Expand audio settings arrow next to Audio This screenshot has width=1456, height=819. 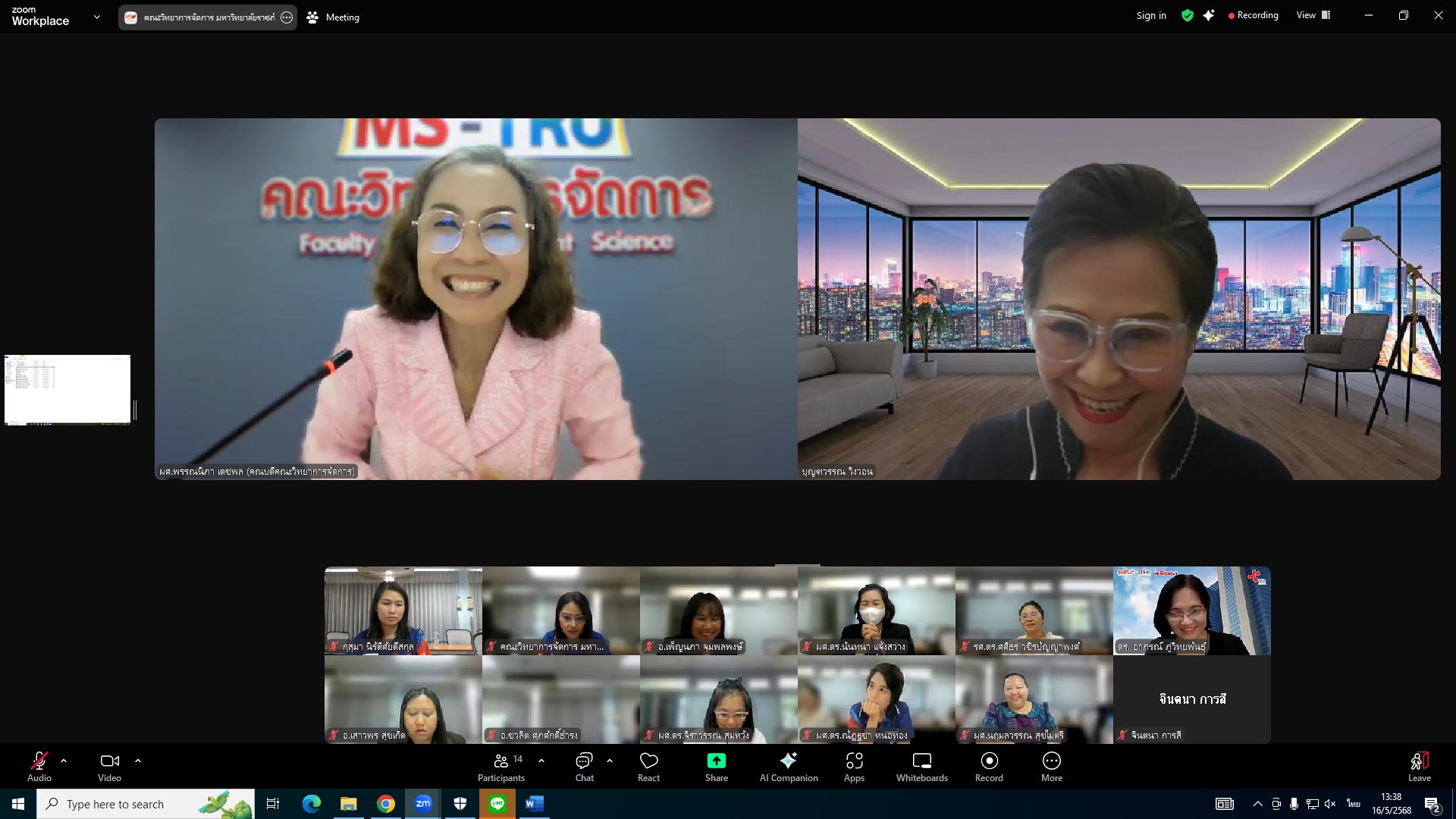click(64, 761)
